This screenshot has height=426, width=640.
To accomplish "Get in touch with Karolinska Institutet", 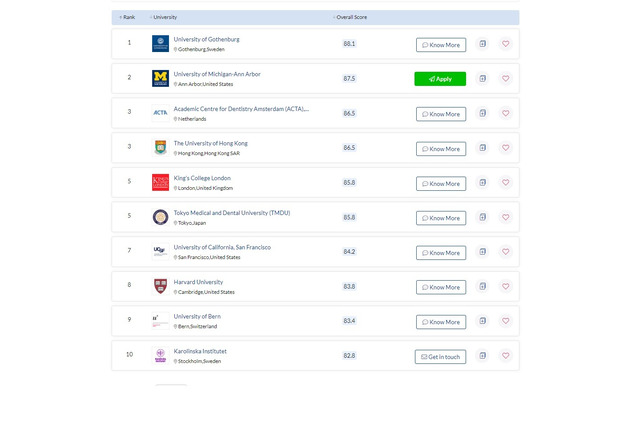I will click(x=440, y=357).
